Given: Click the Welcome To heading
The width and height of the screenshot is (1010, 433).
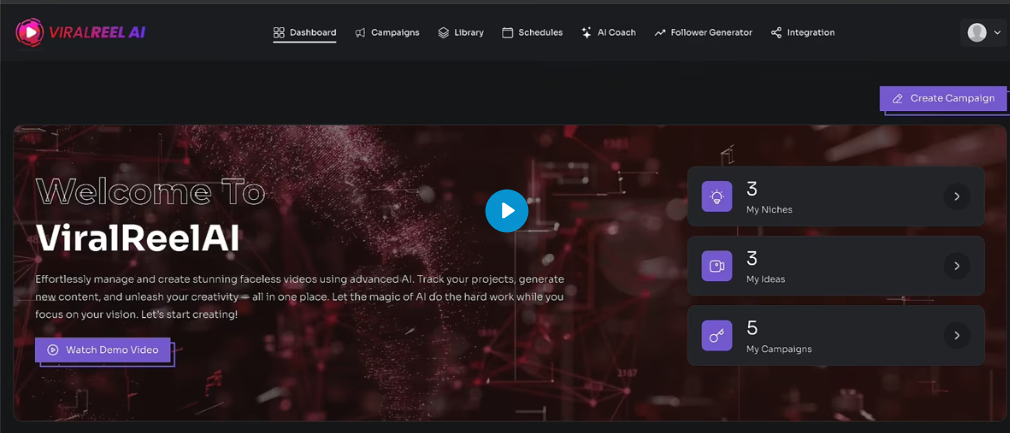Looking at the screenshot, I should pos(150,191).
